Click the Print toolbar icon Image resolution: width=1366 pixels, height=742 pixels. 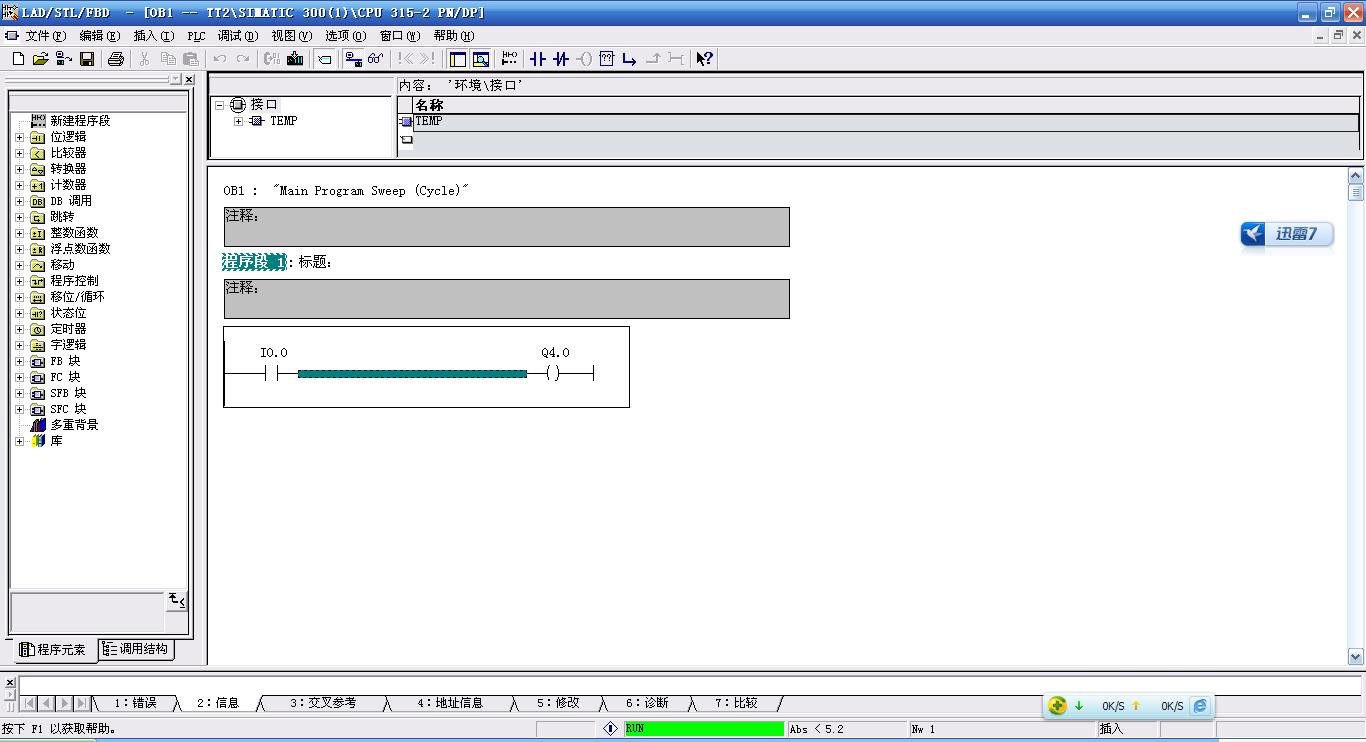click(116, 59)
